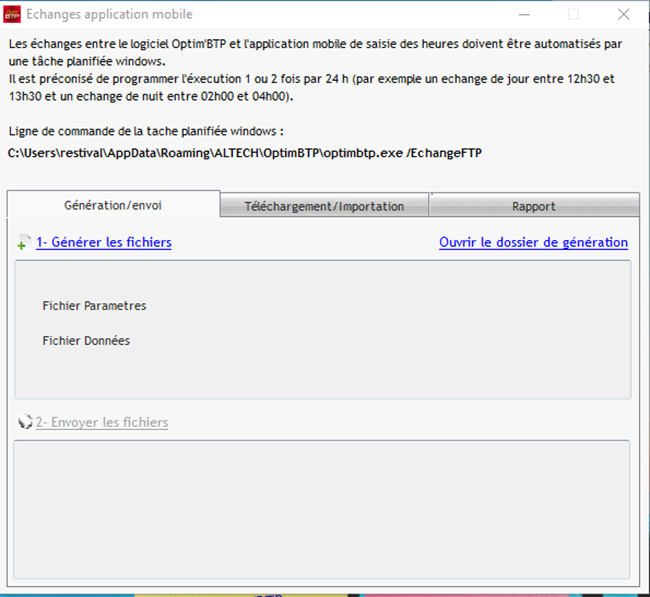Screen dimensions: 650x597
Task: Close the Echanges application mobile window
Action: click(x=623, y=14)
